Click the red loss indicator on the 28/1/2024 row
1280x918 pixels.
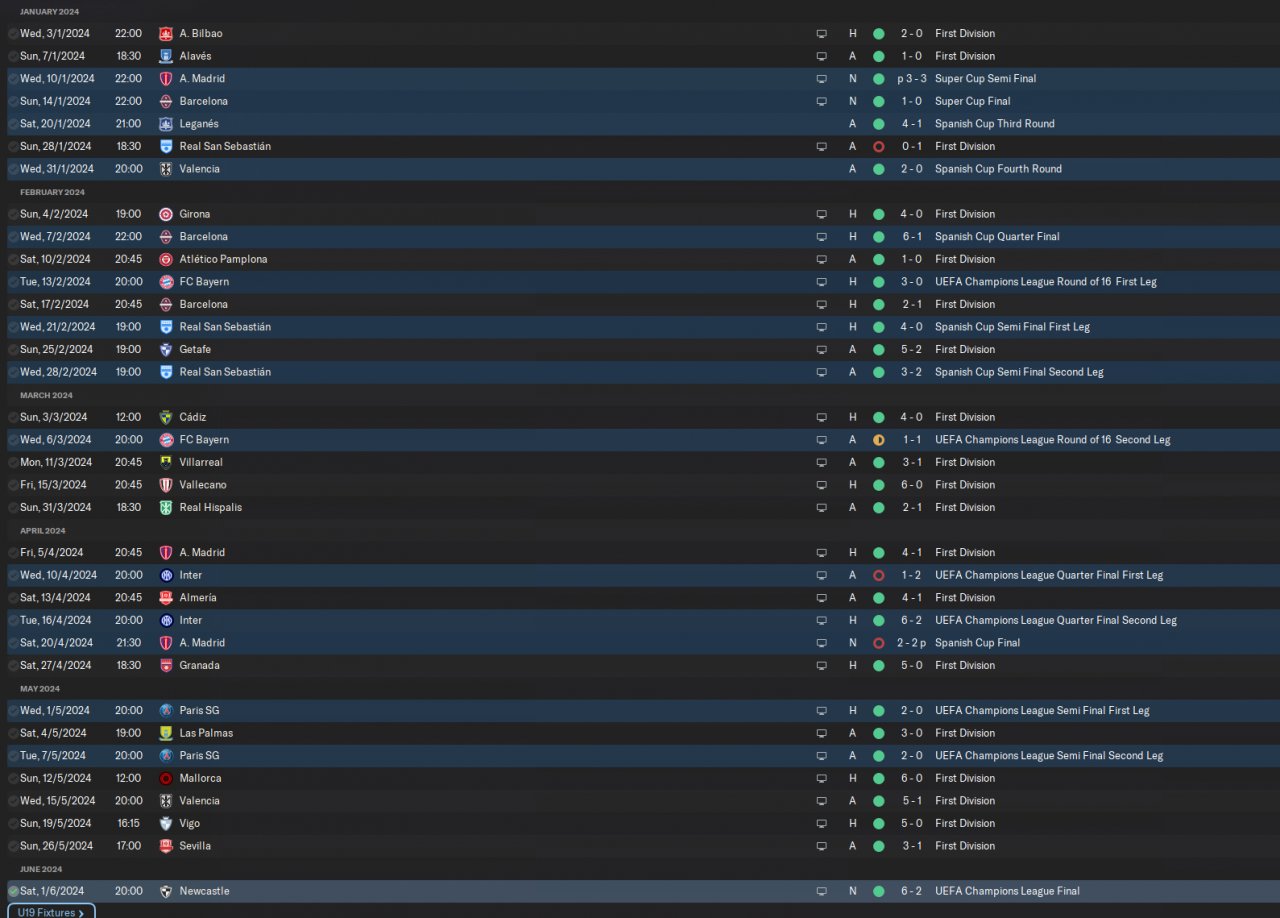[x=878, y=147]
